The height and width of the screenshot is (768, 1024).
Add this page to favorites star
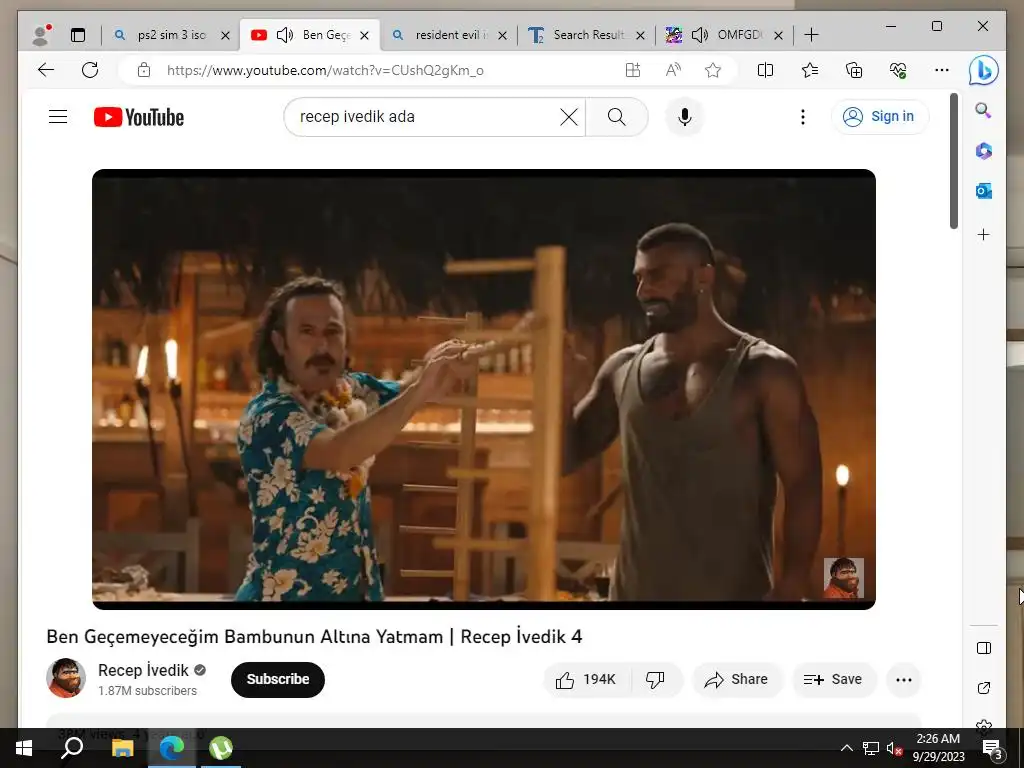[x=713, y=70]
